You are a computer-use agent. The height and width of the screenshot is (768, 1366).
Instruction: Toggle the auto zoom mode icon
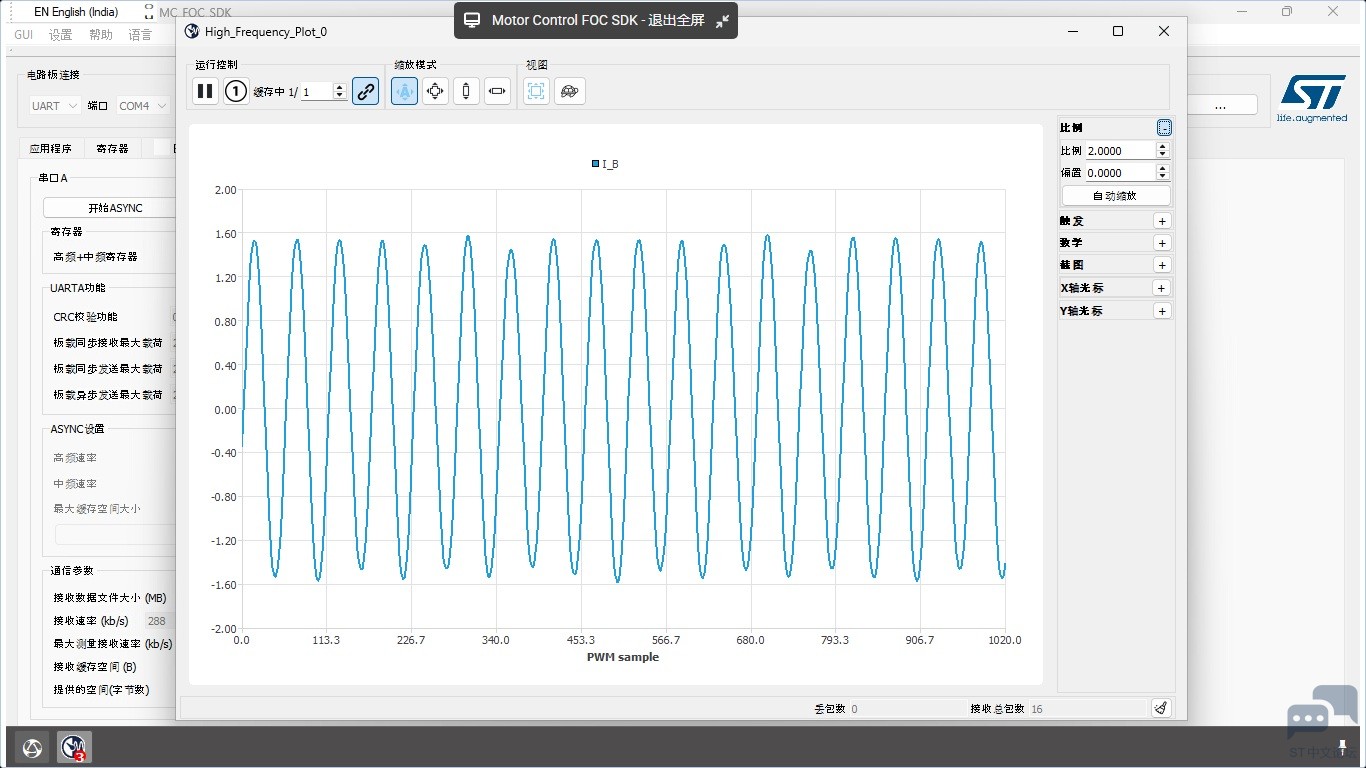point(404,91)
